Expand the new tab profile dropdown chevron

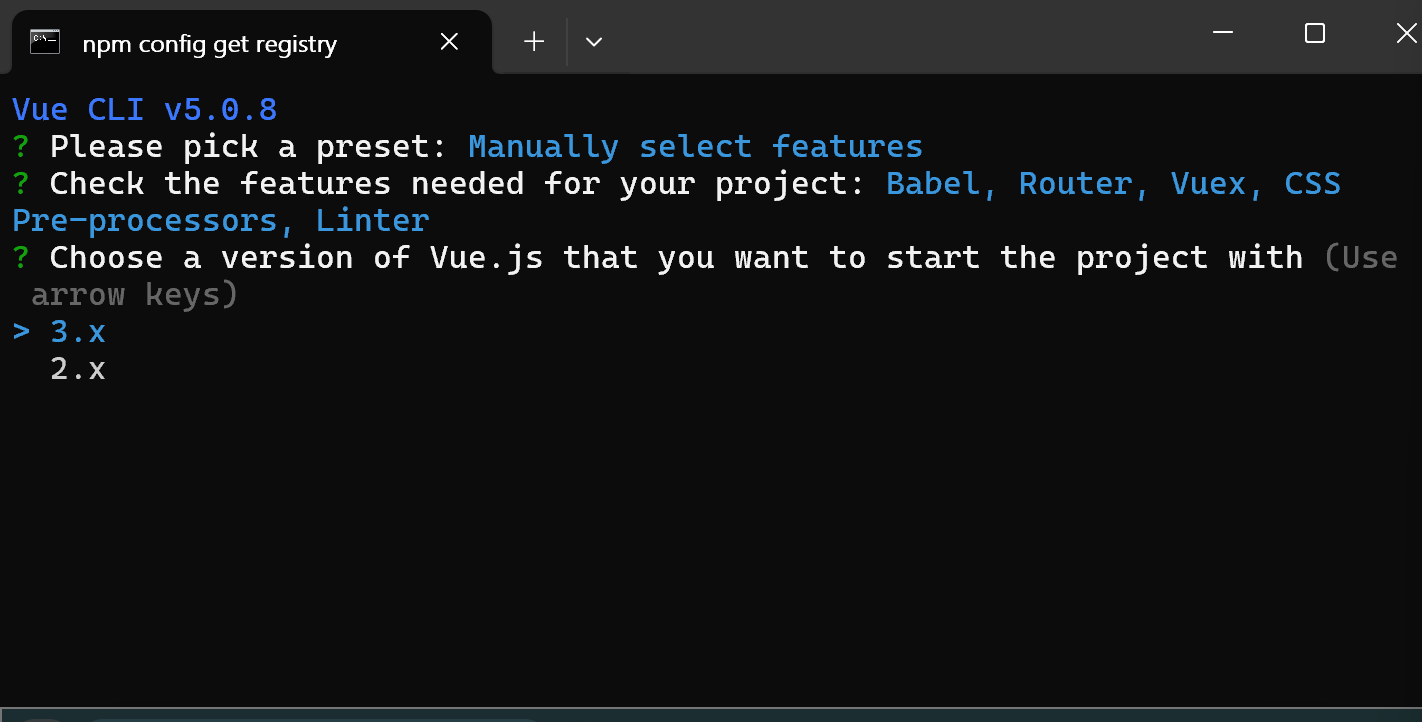click(594, 42)
